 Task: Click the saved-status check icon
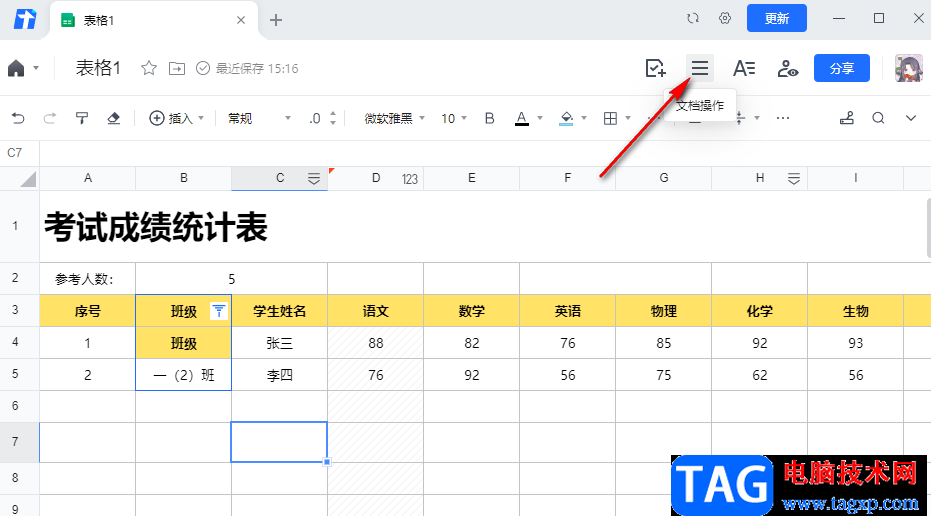pyautogui.click(x=202, y=68)
